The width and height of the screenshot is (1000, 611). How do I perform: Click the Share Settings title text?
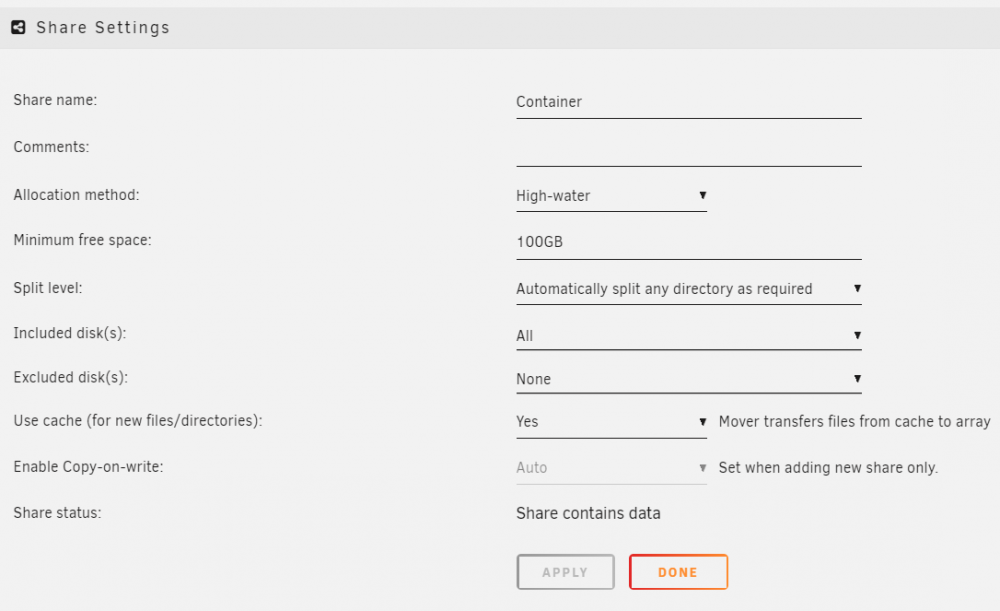(x=103, y=27)
